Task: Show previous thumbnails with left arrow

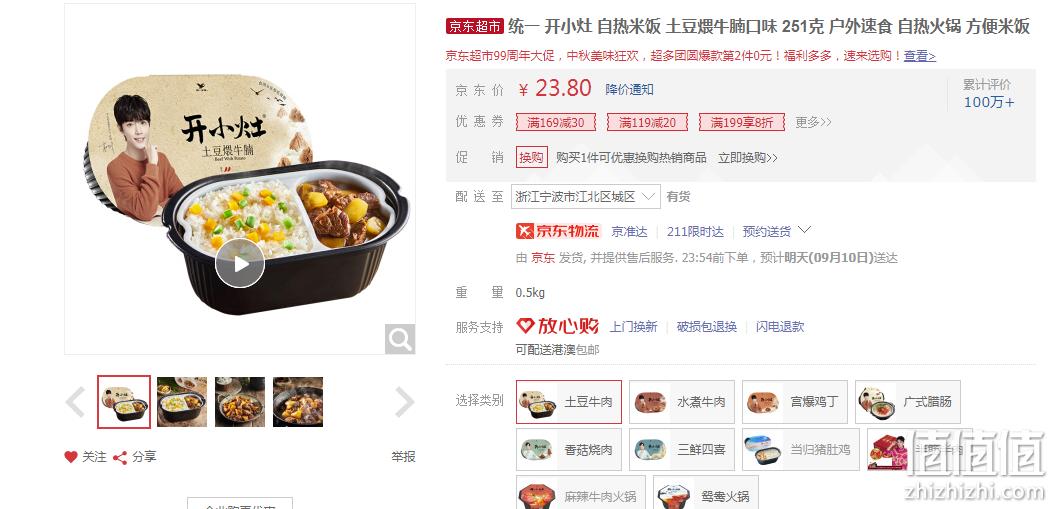Action: pyautogui.click(x=75, y=402)
